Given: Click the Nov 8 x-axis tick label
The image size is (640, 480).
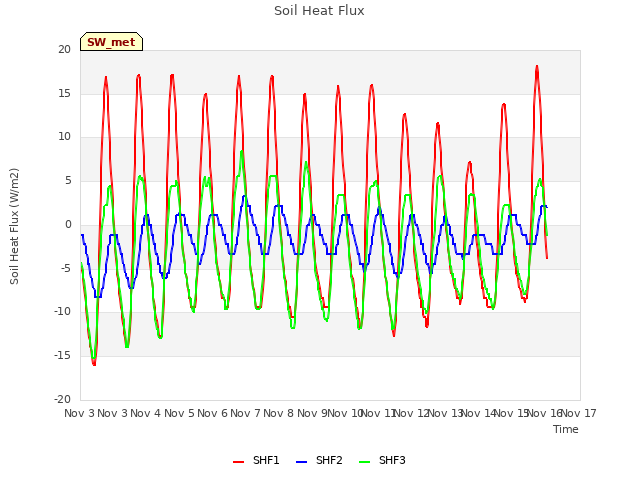Looking at the screenshot, I should tap(279, 413).
